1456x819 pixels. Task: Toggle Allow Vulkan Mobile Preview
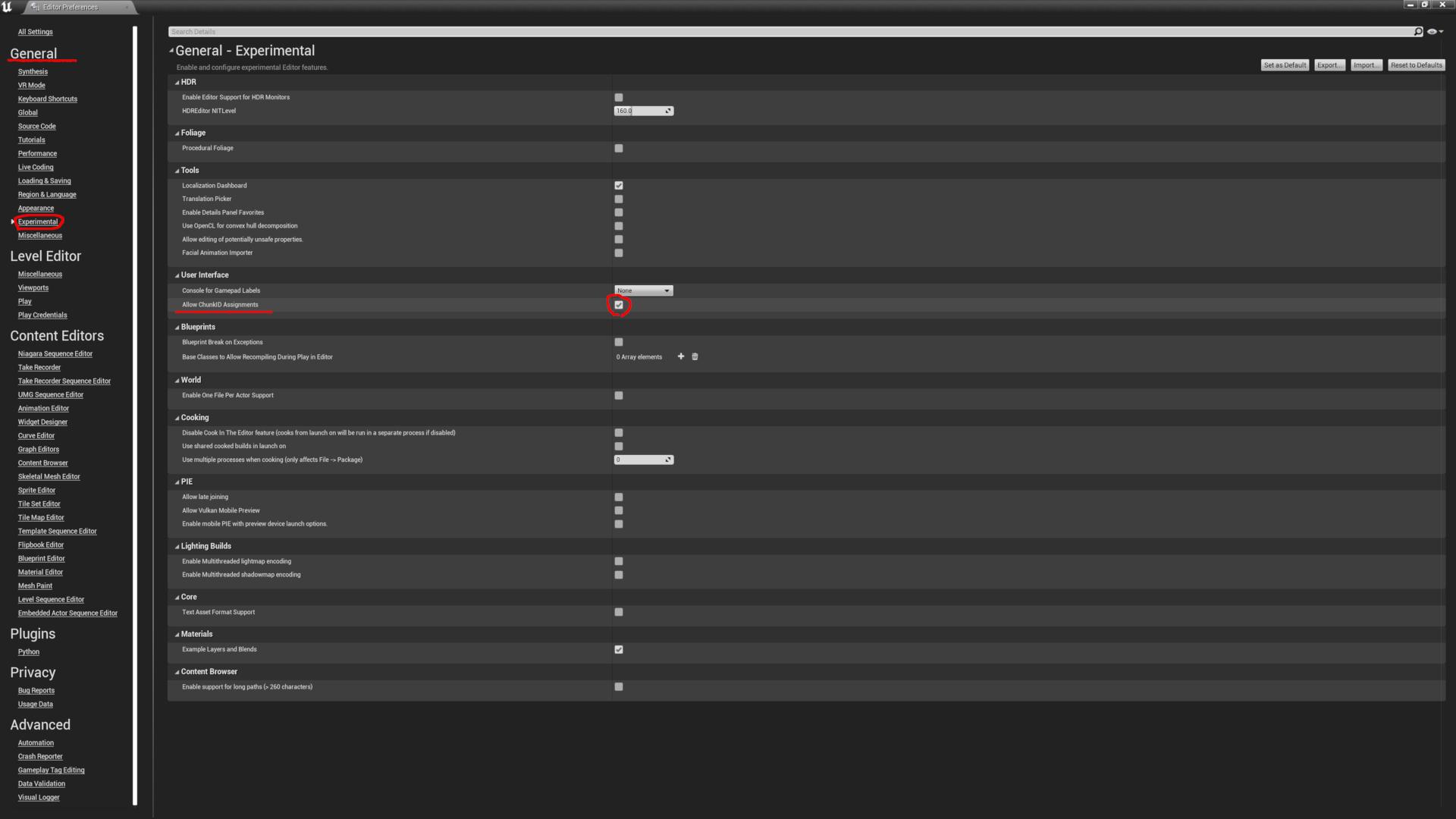point(619,511)
